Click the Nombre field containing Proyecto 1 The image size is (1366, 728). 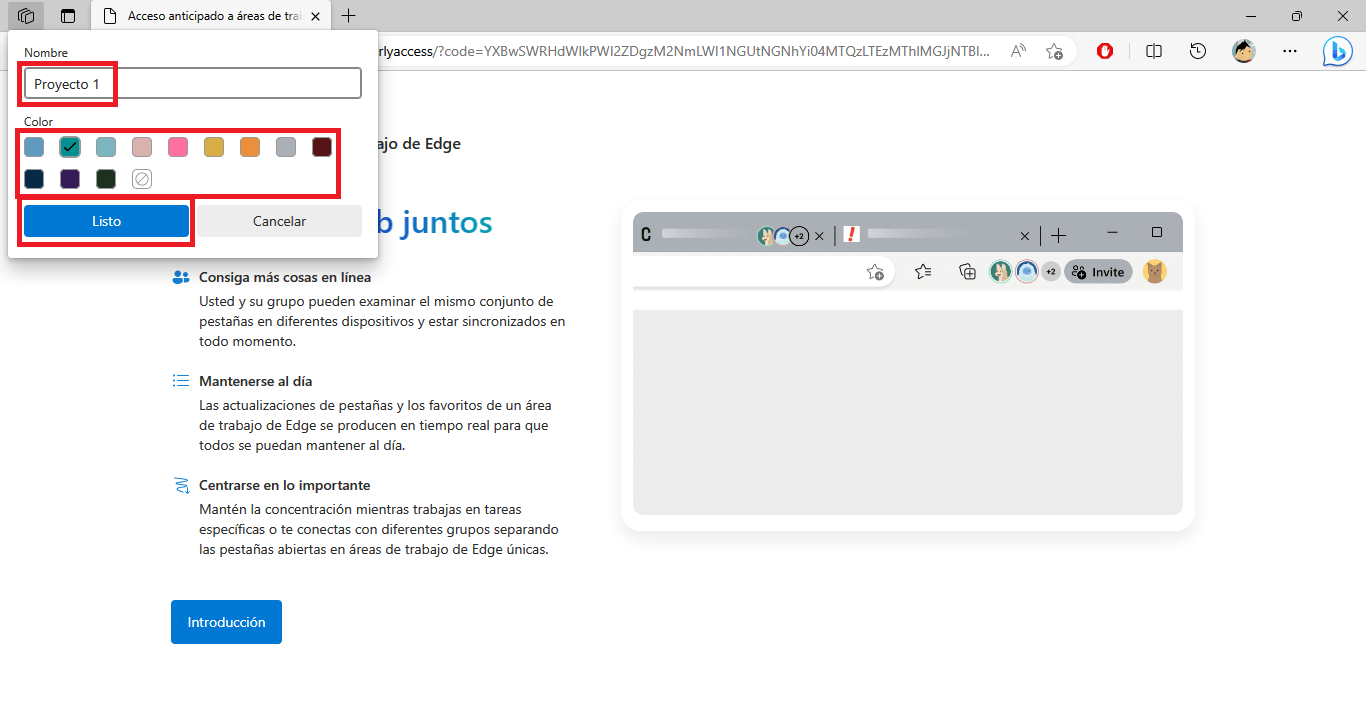tap(193, 83)
